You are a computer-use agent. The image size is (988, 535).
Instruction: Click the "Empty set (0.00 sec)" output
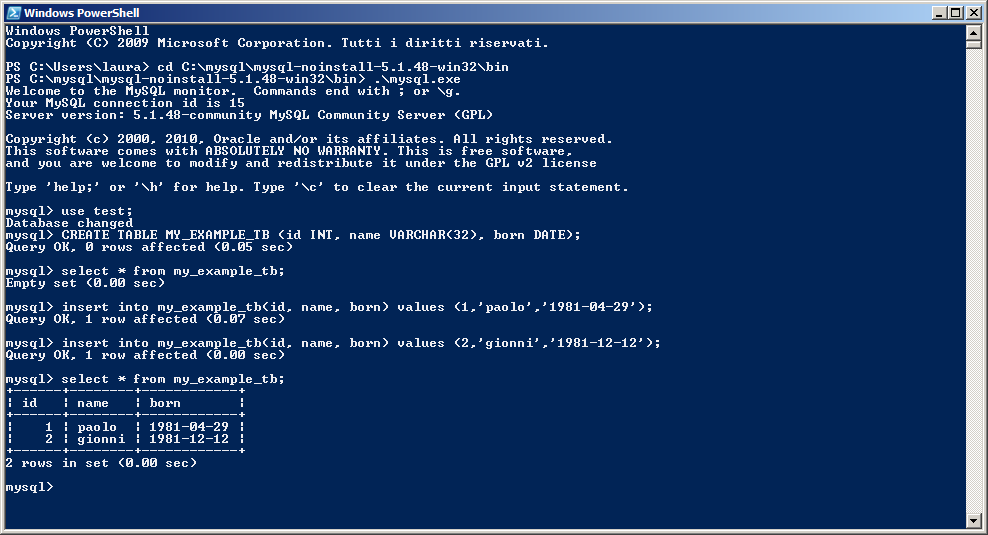pyautogui.click(x=85, y=283)
